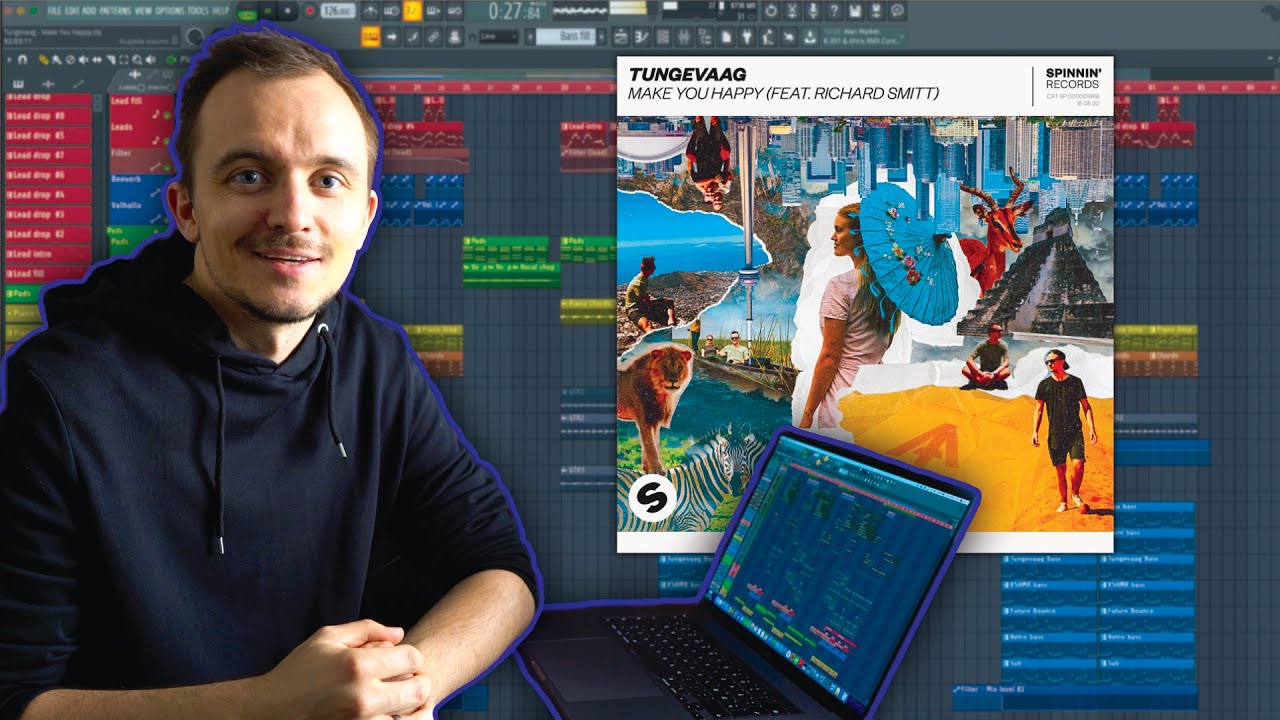Select the 'Lead drop #2' pattern
This screenshot has width=1280, height=720.
(x=48, y=234)
